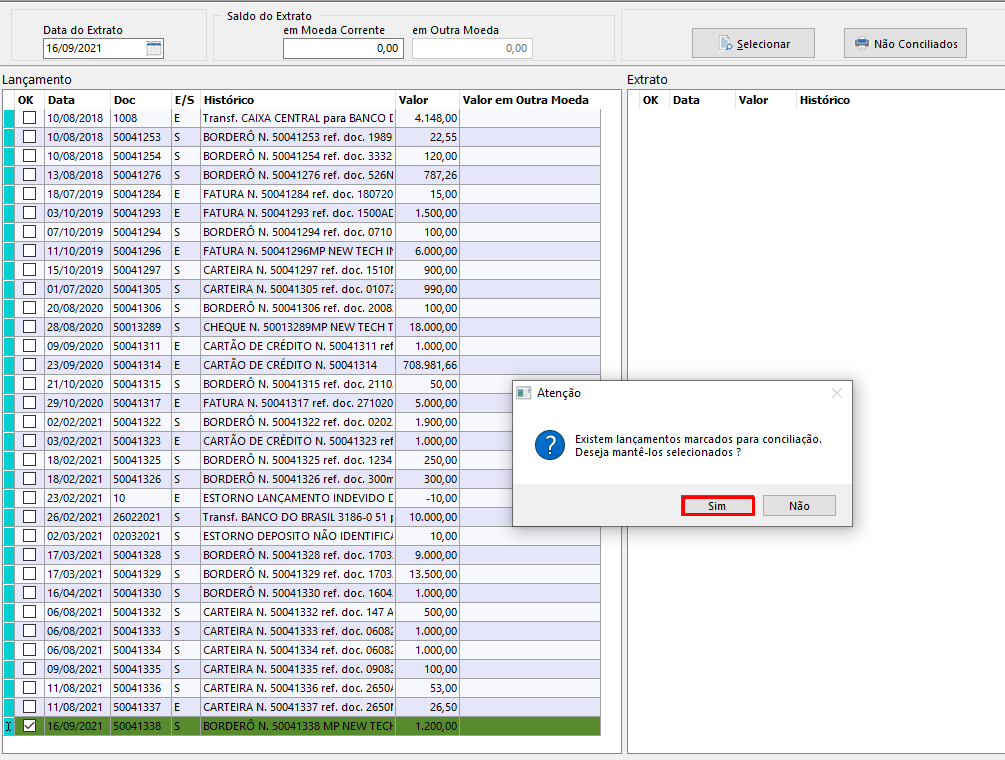Select doc cell 50041305
Image resolution: width=1005 pixels, height=760 pixels.
pyautogui.click(x=141, y=289)
